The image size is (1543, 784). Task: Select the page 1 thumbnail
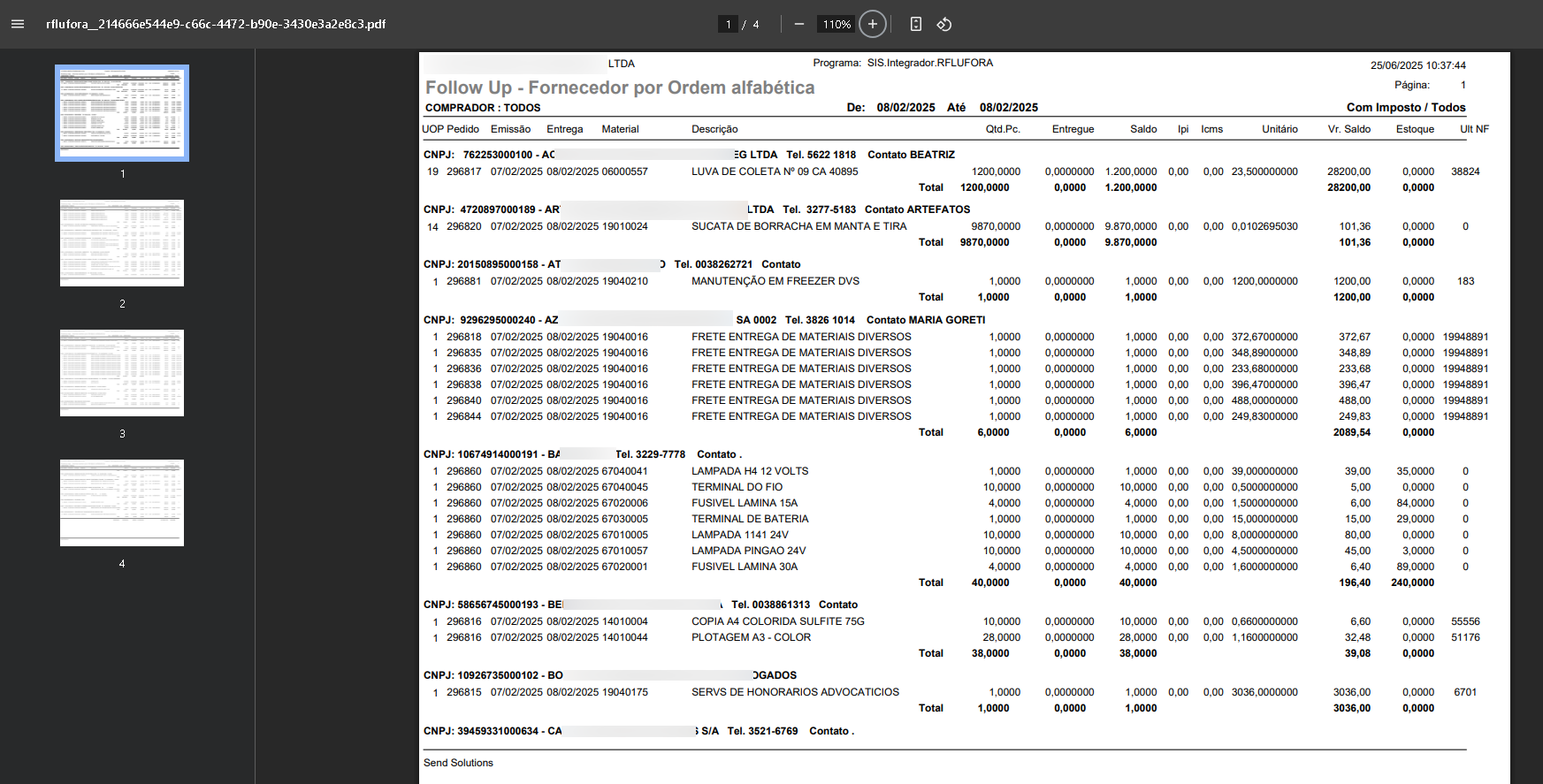click(122, 113)
